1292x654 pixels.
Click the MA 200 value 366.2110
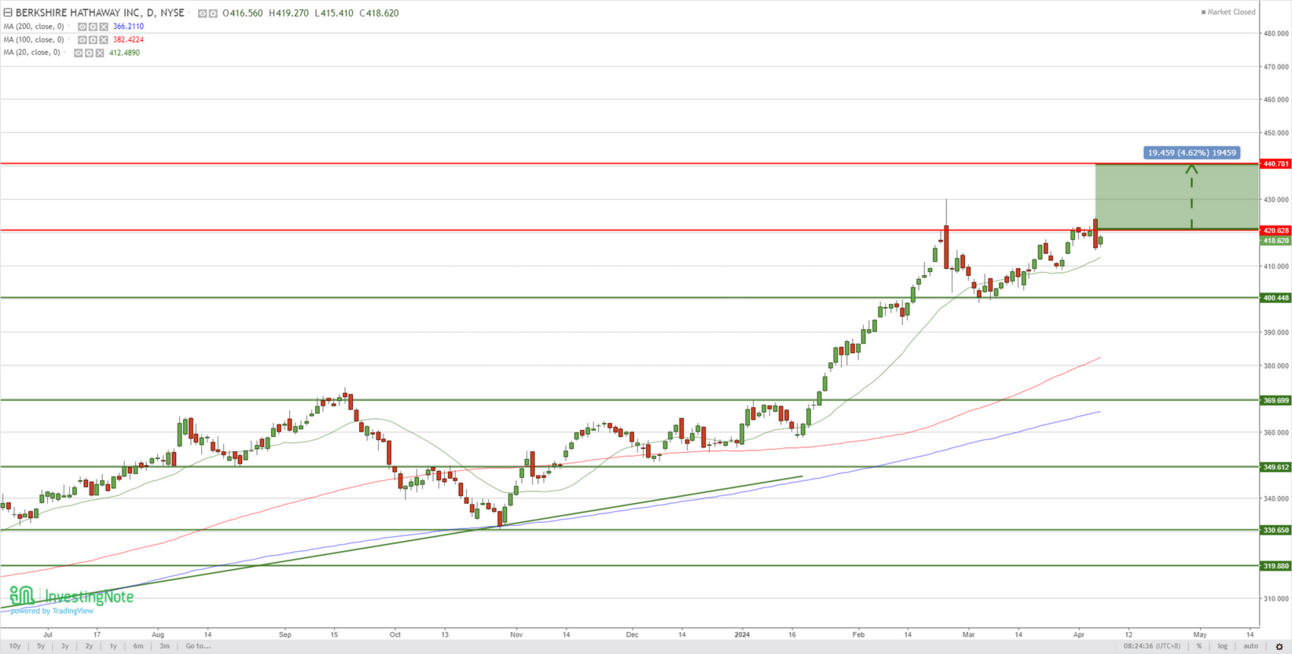click(129, 27)
